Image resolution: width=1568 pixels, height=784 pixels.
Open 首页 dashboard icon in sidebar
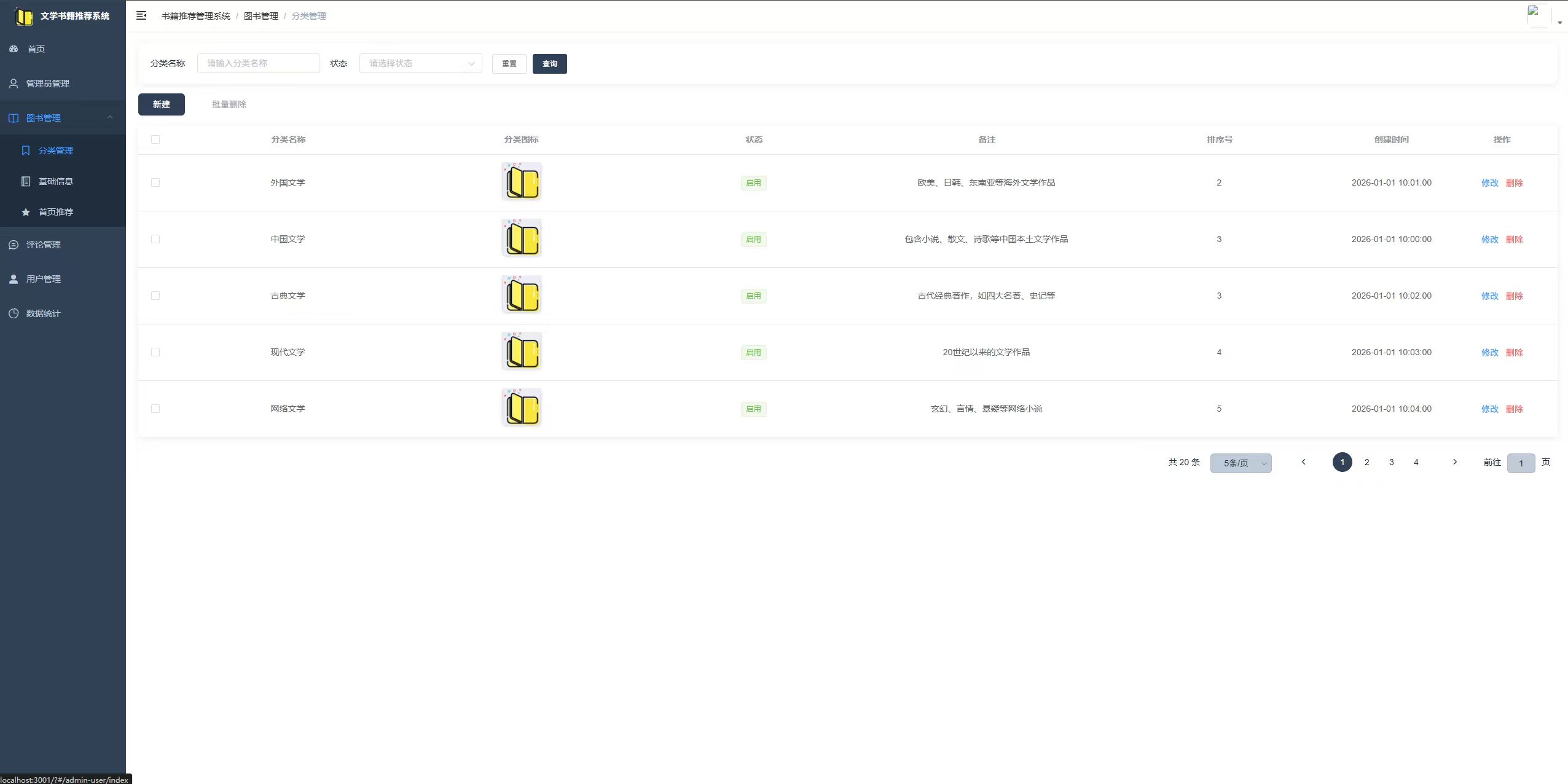(14, 49)
